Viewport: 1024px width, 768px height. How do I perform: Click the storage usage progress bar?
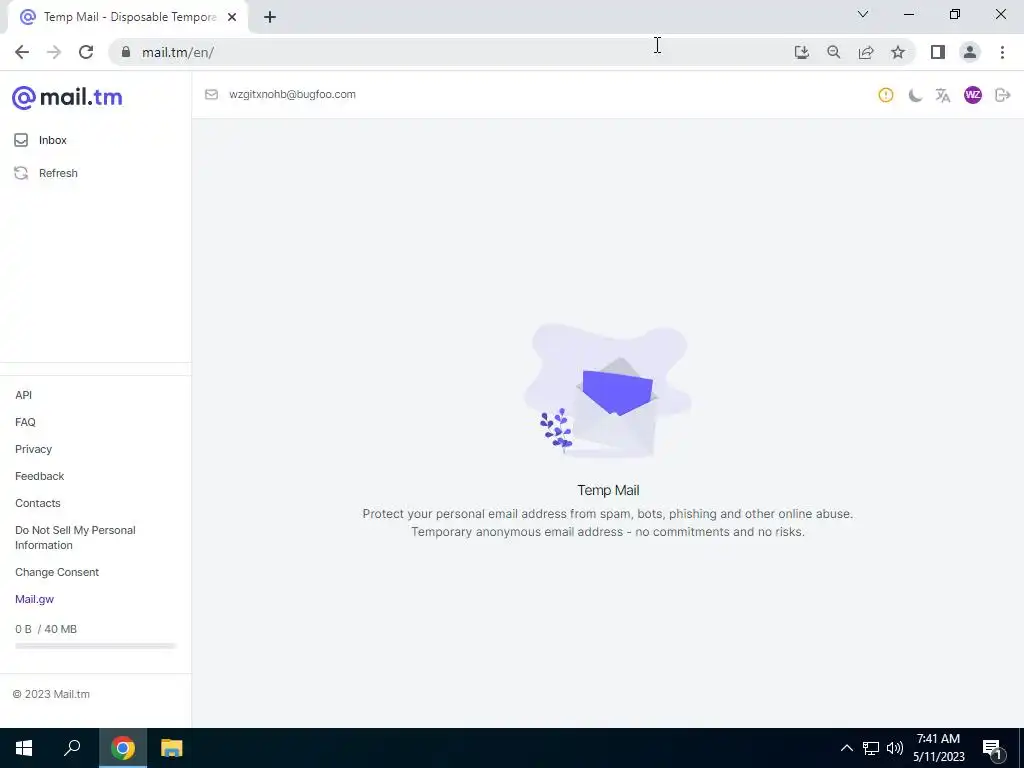coord(95,646)
